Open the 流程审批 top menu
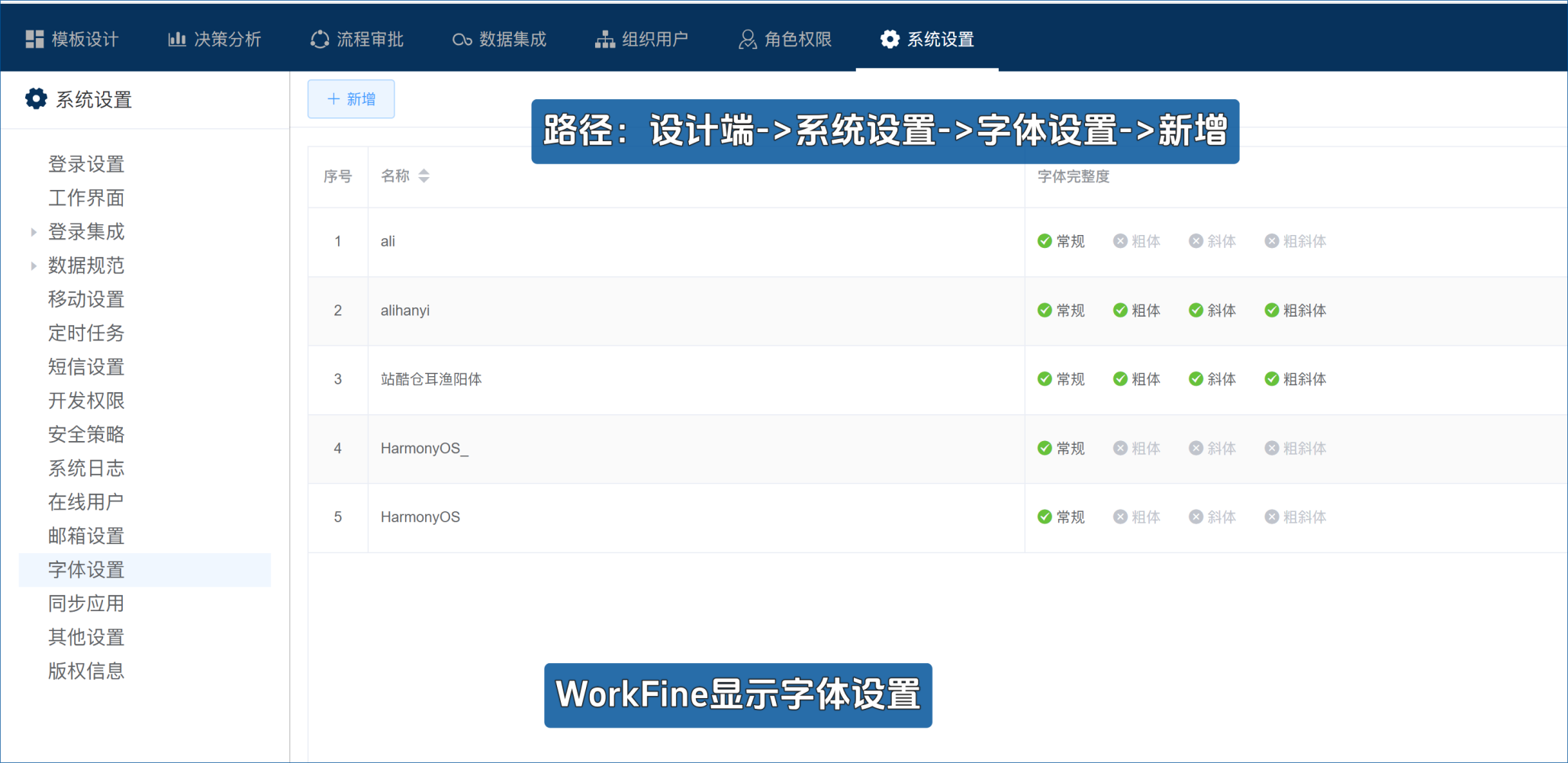The height and width of the screenshot is (763, 1568). click(x=357, y=40)
